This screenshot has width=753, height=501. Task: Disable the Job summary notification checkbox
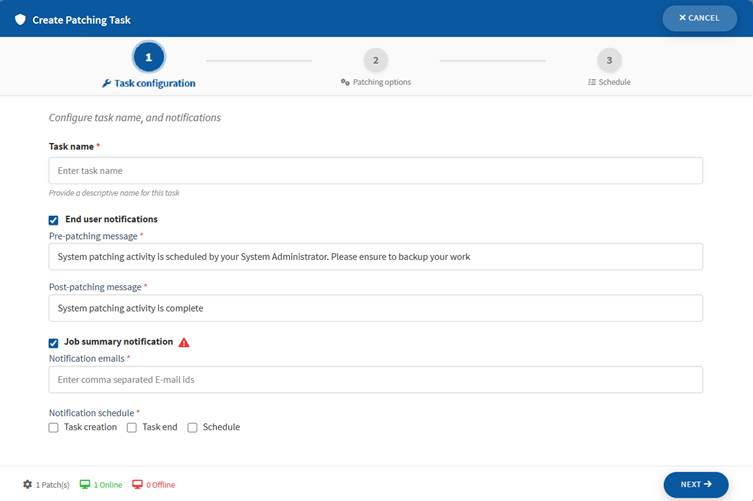click(x=54, y=343)
